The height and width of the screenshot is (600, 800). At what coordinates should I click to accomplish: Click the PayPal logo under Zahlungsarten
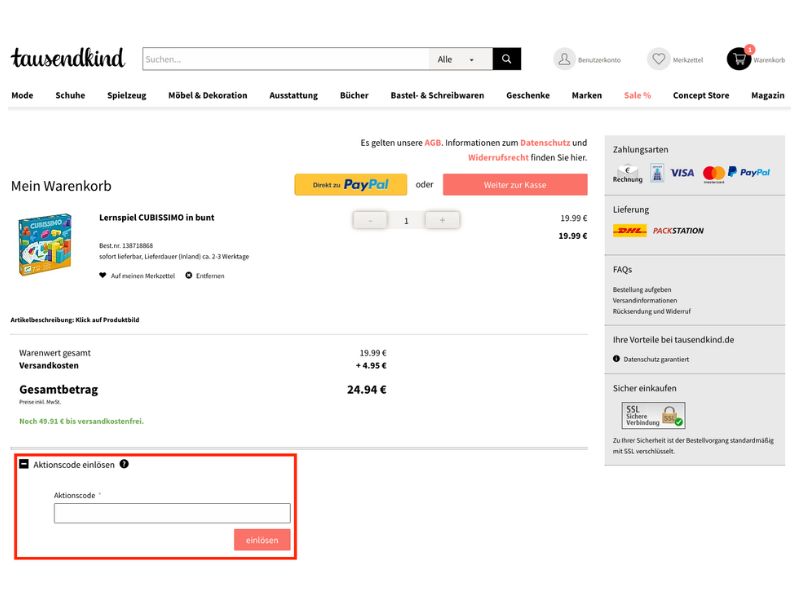pos(748,172)
